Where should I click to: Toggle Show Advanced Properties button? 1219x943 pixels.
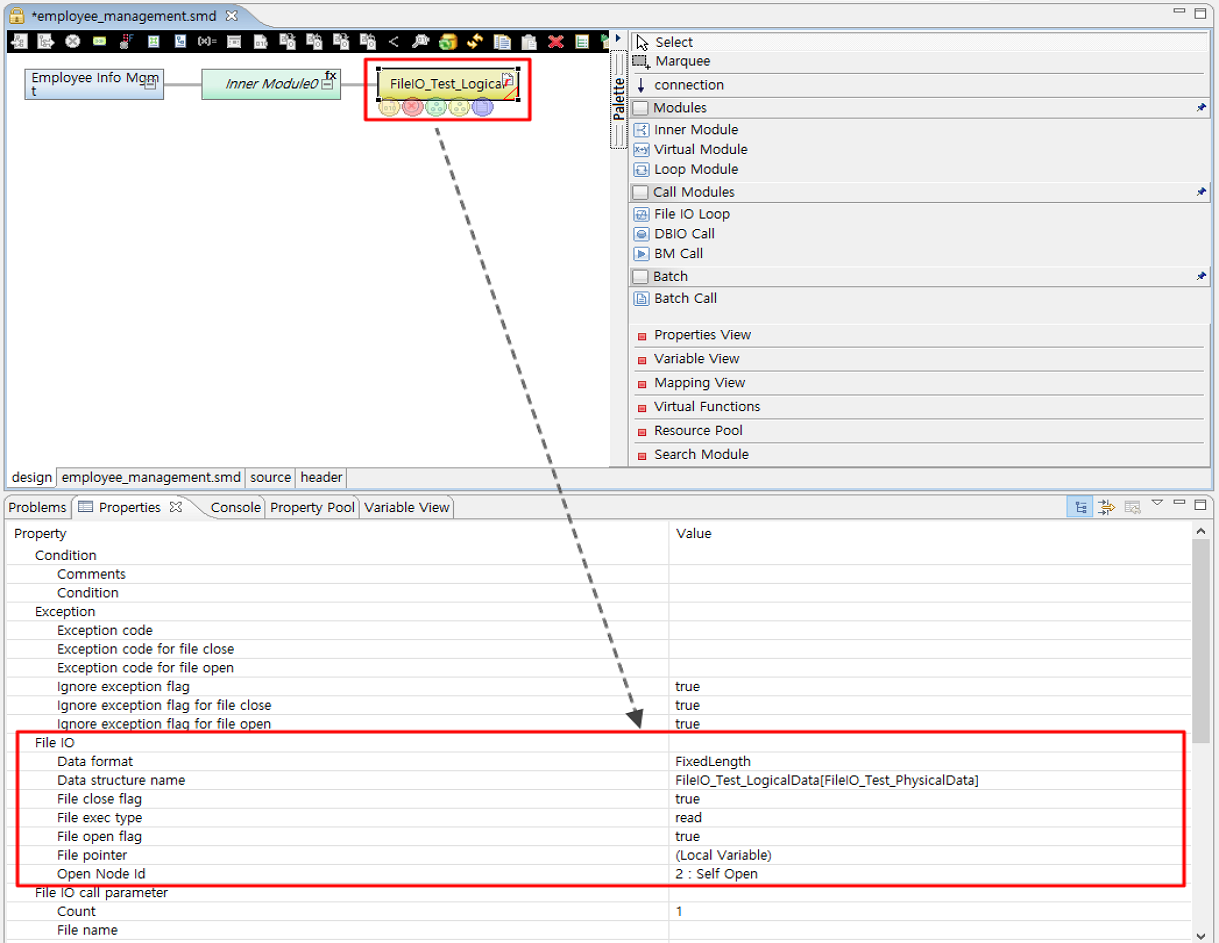click(x=1106, y=508)
